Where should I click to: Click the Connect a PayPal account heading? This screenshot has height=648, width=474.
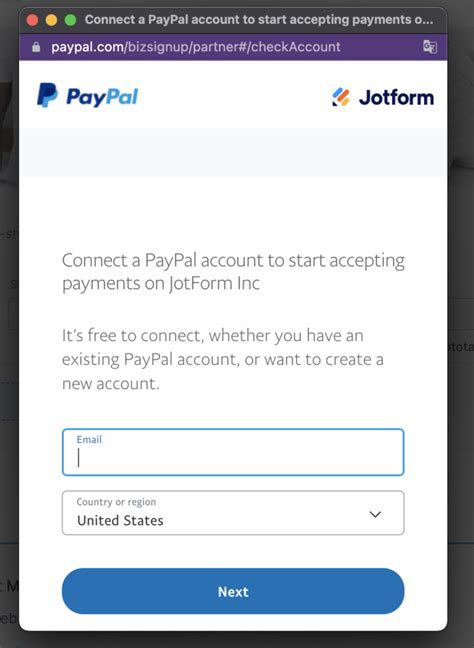click(x=233, y=272)
